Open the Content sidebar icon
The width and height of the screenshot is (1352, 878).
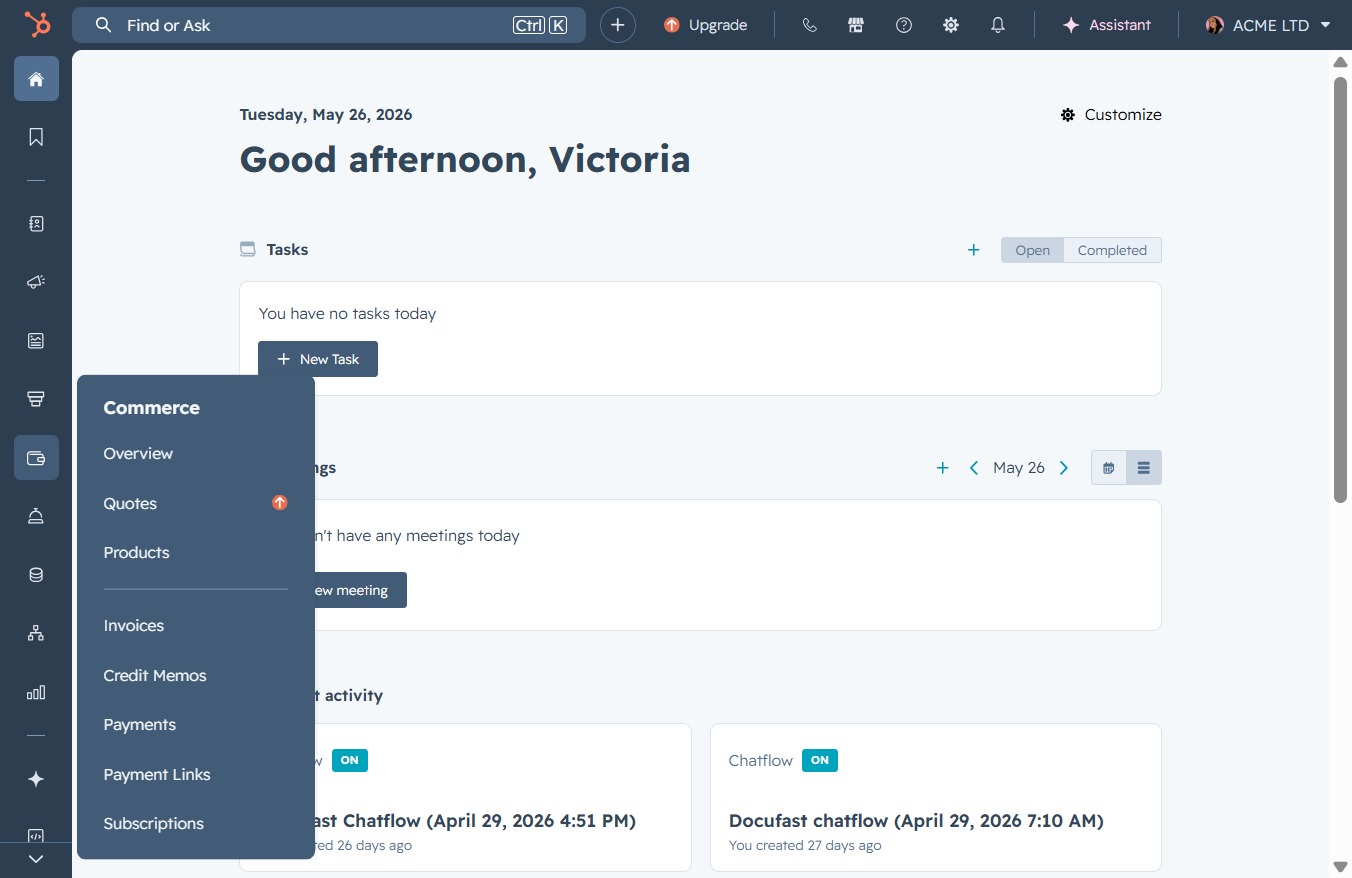point(36,341)
